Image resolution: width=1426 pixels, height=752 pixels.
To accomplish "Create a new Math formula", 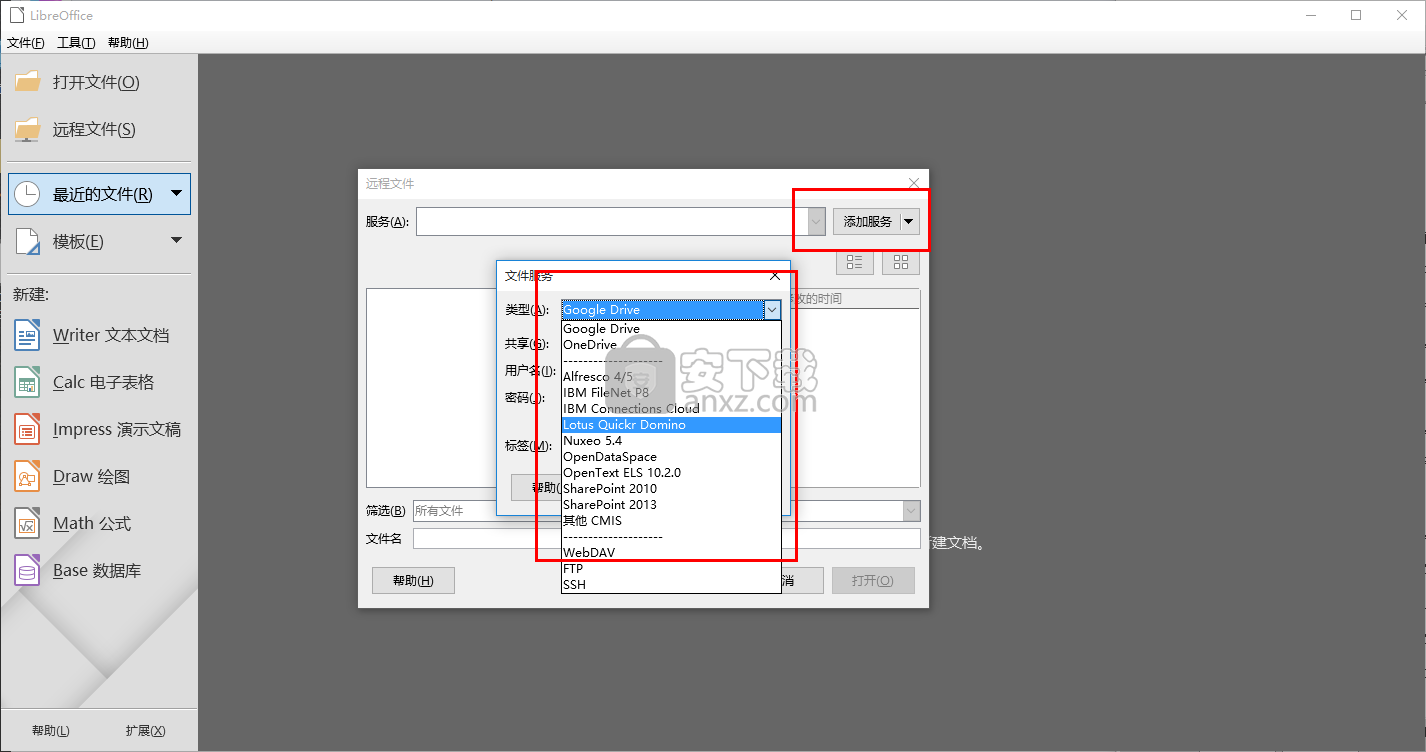I will pyautogui.click(x=72, y=523).
